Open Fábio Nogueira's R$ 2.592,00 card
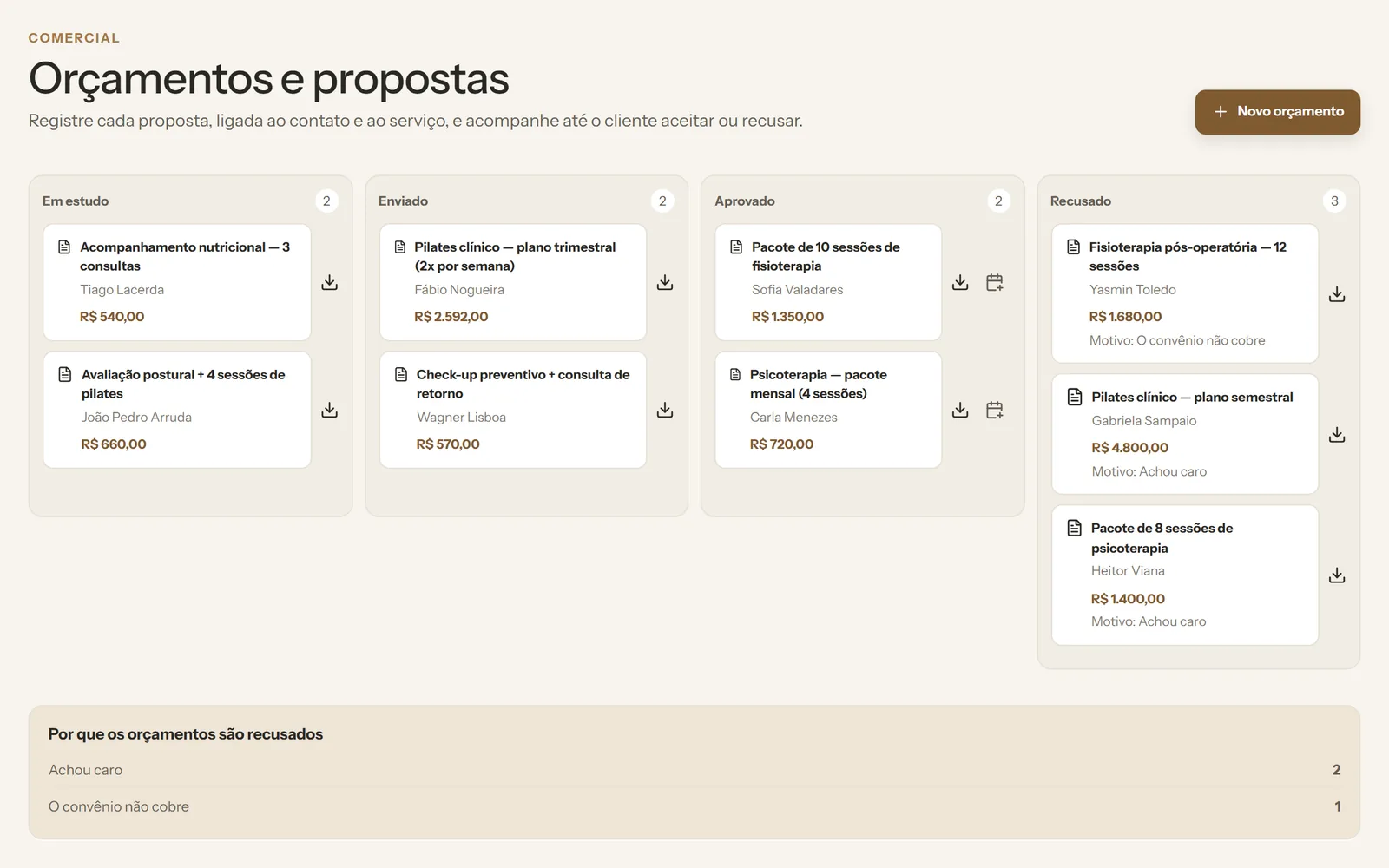 coord(513,283)
